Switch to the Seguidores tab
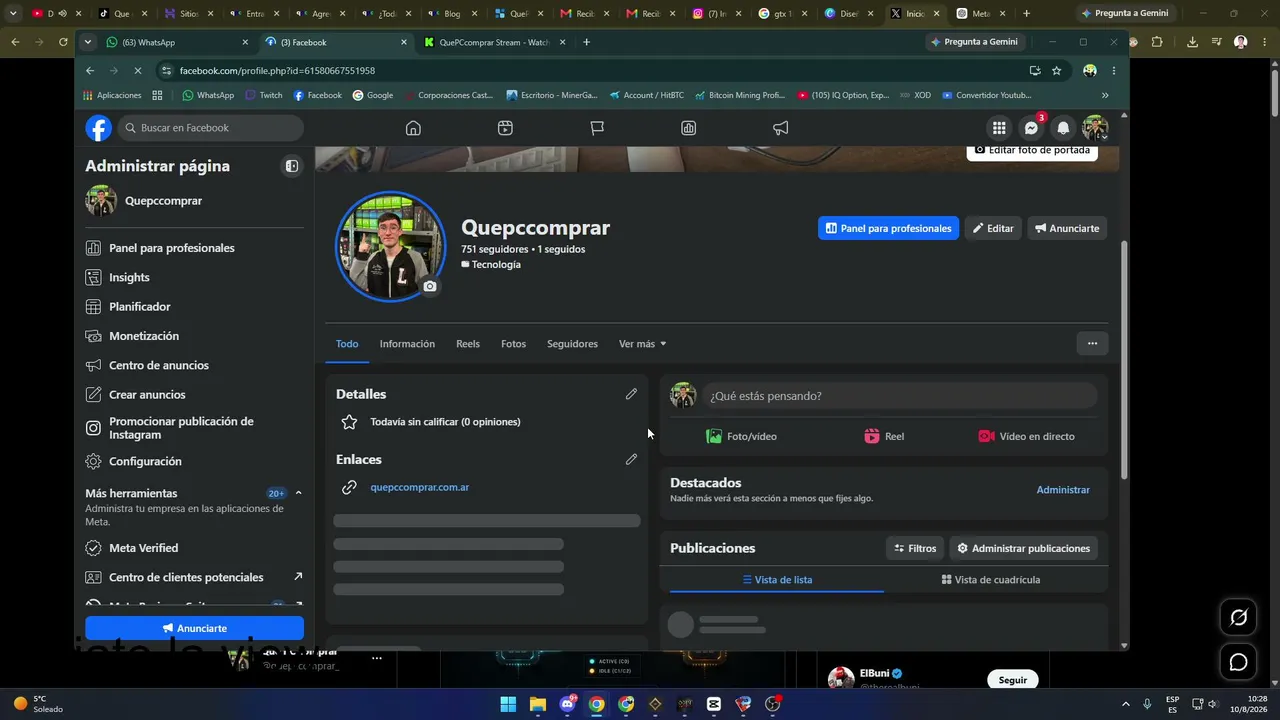The height and width of the screenshot is (720, 1280). pos(572,344)
